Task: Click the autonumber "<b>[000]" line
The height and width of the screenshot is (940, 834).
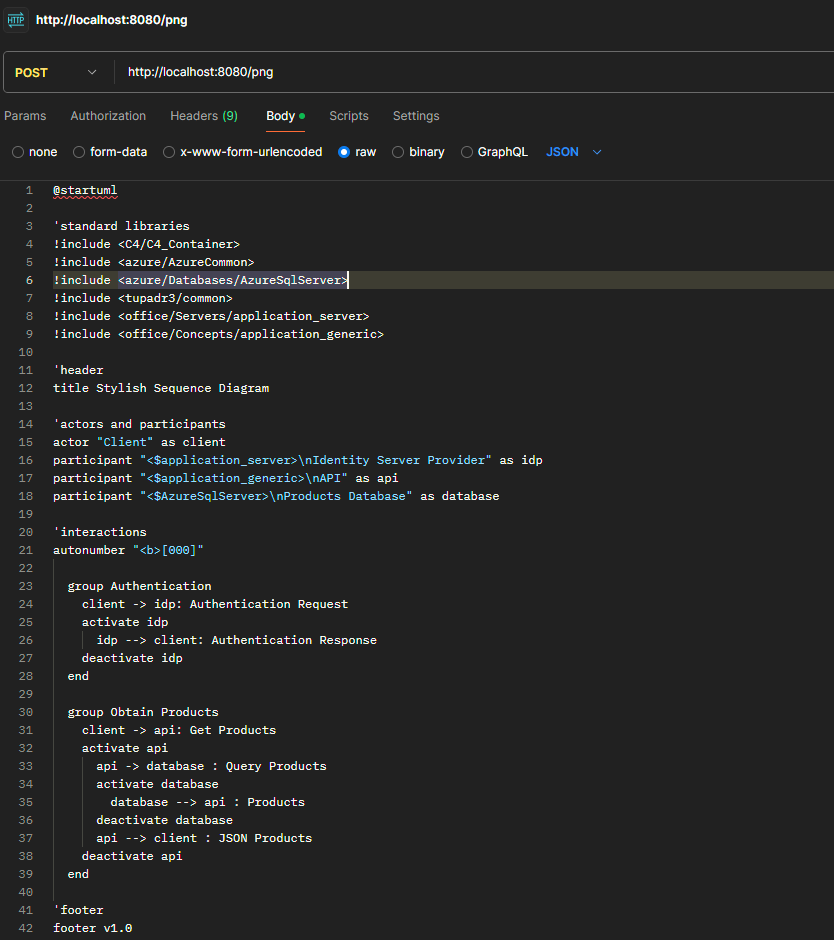Action: pos(128,550)
